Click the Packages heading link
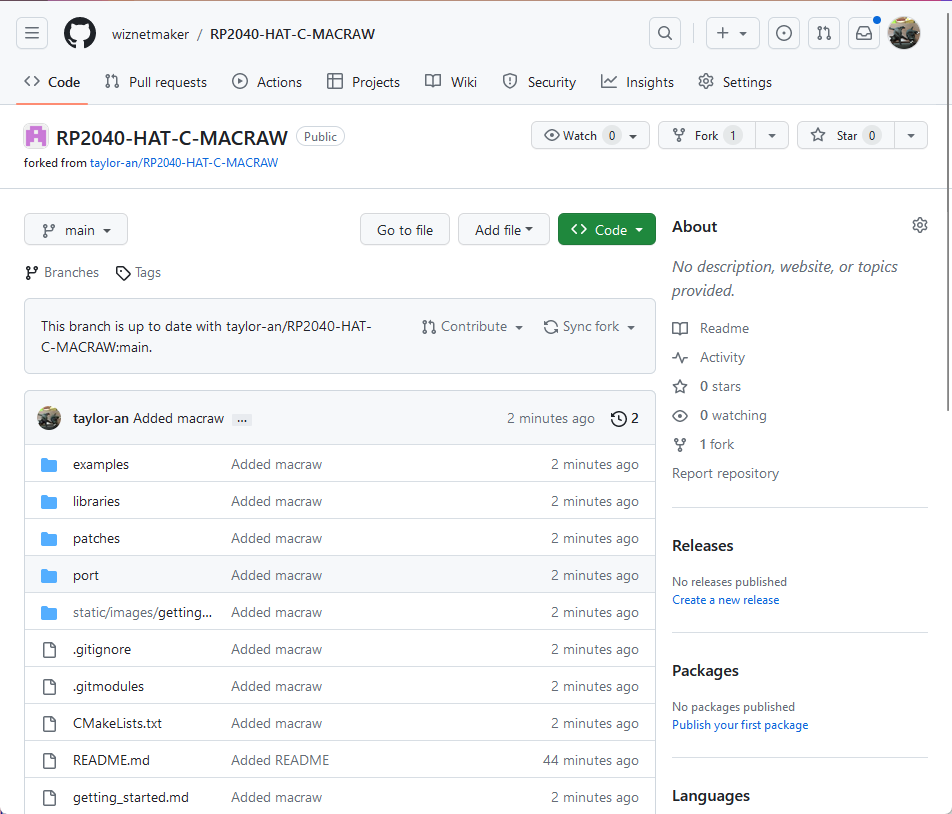952x814 pixels. [x=706, y=671]
